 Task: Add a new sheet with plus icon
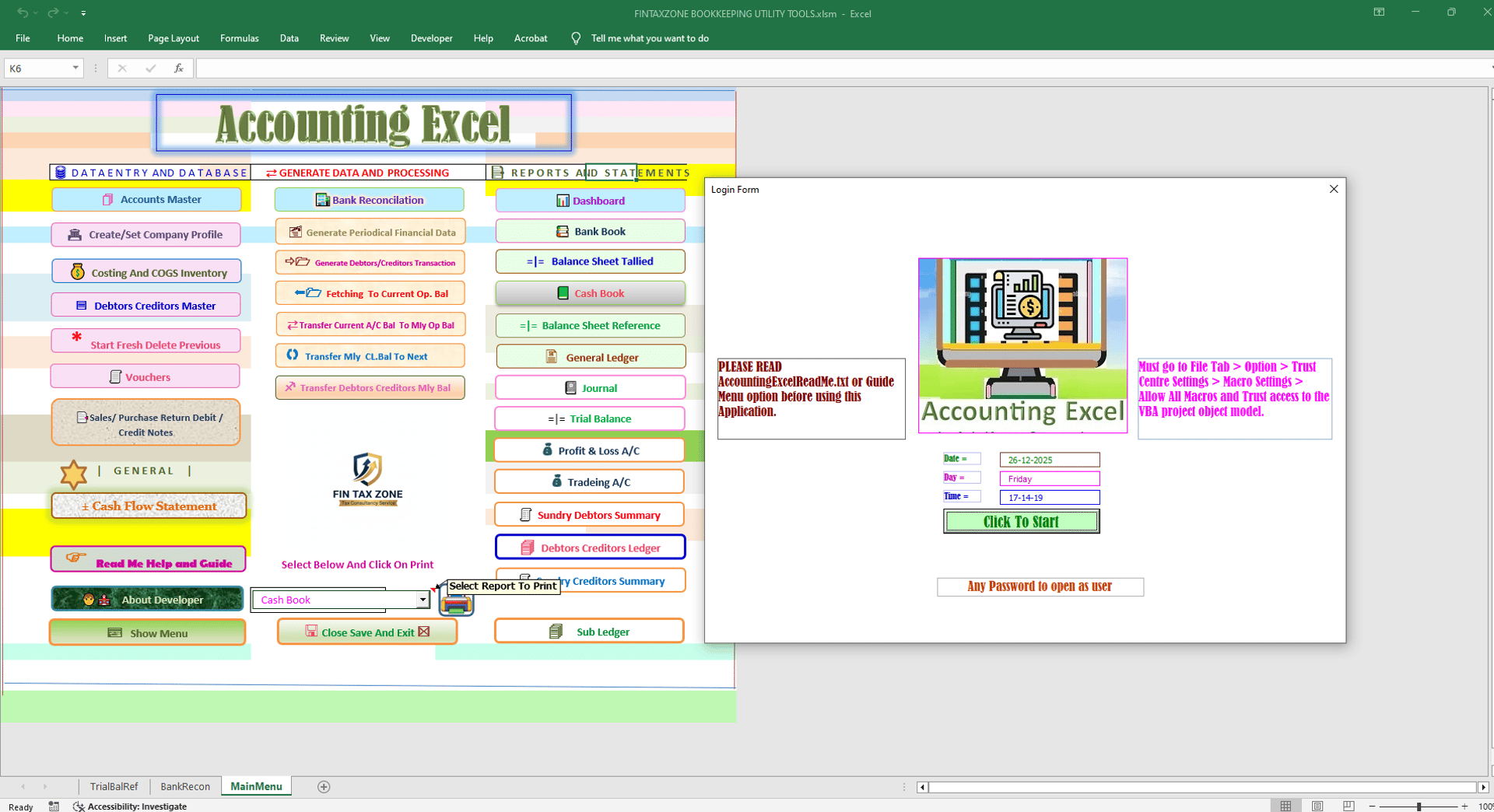pos(324,787)
